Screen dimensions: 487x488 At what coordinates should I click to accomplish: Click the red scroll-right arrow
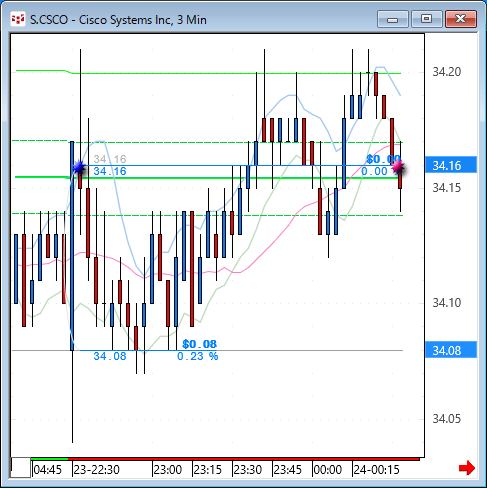click(467, 468)
